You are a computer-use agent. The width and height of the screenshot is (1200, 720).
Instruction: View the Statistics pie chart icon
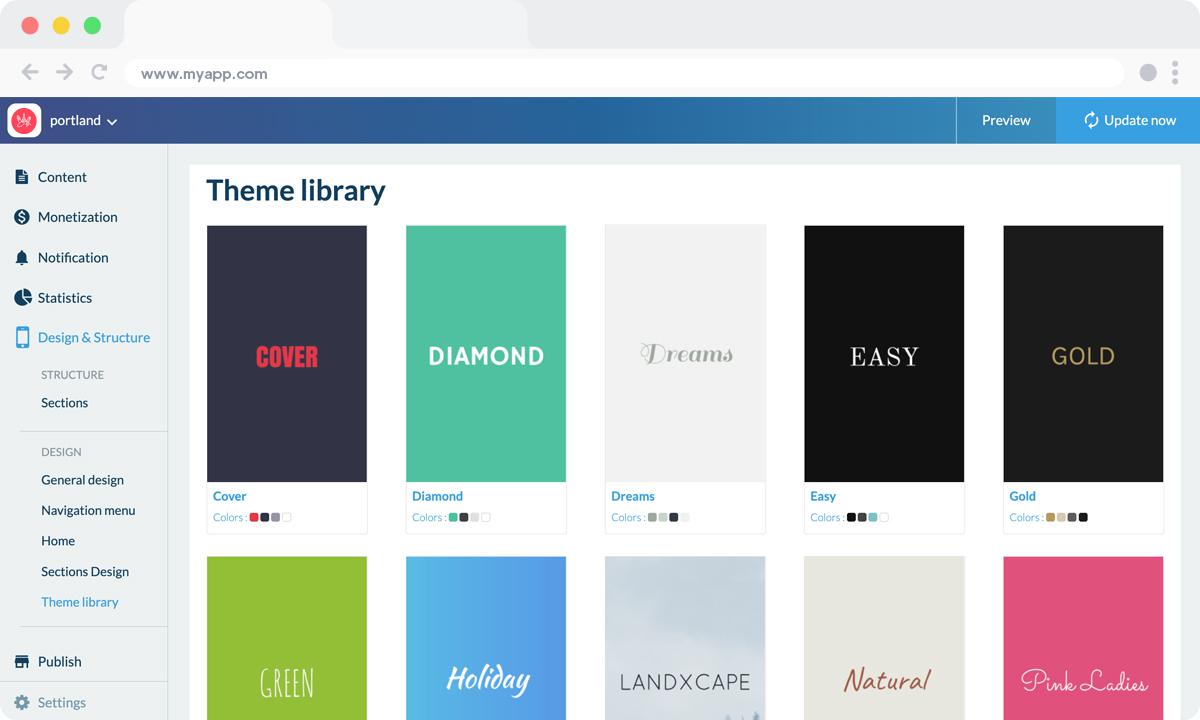point(22,297)
